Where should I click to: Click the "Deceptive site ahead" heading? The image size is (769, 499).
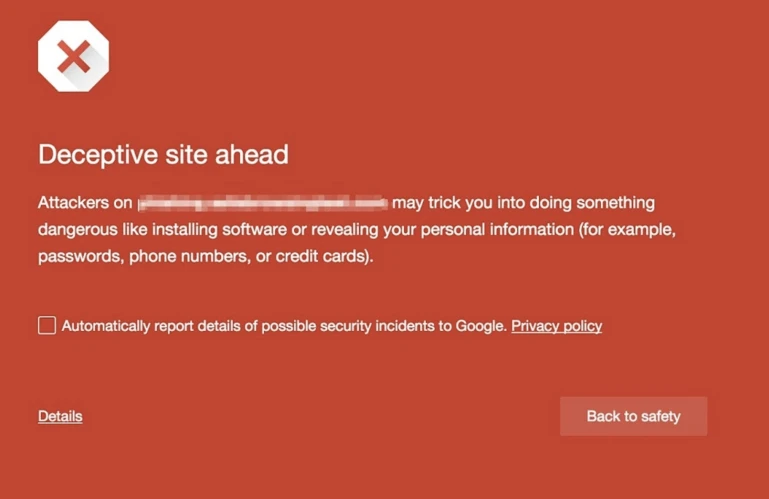click(x=163, y=154)
